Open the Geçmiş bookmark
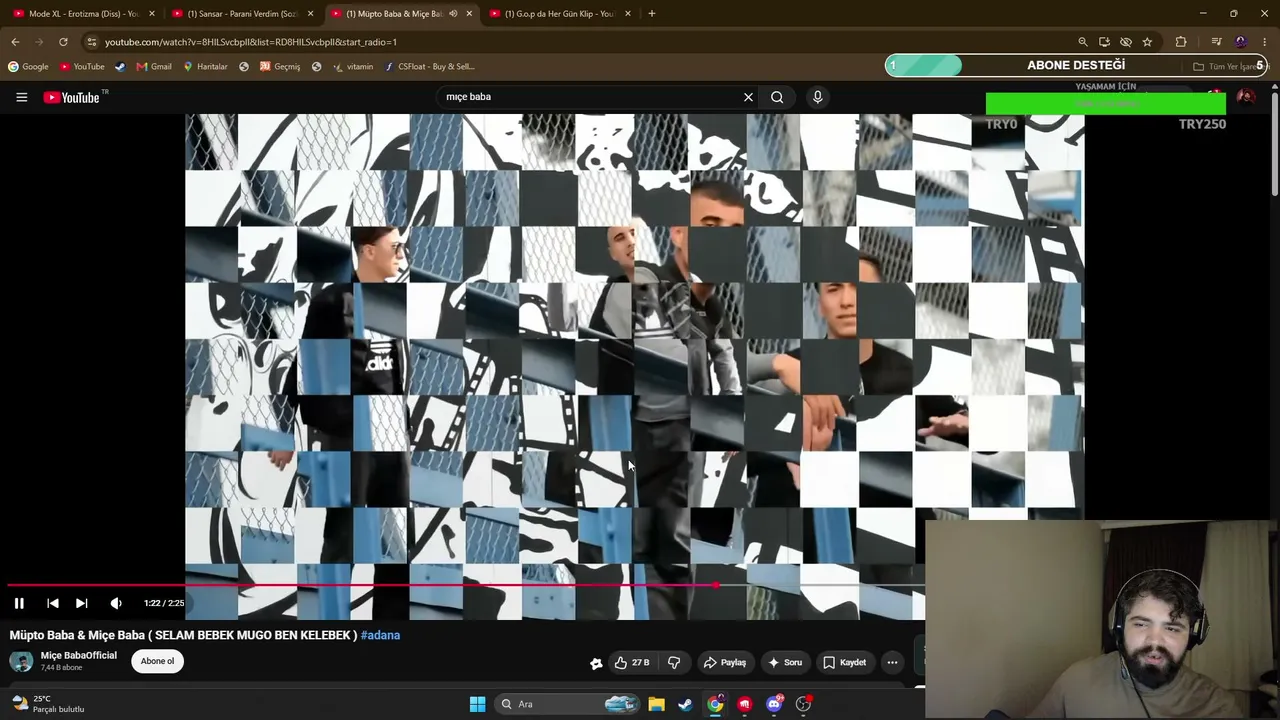 pos(280,67)
